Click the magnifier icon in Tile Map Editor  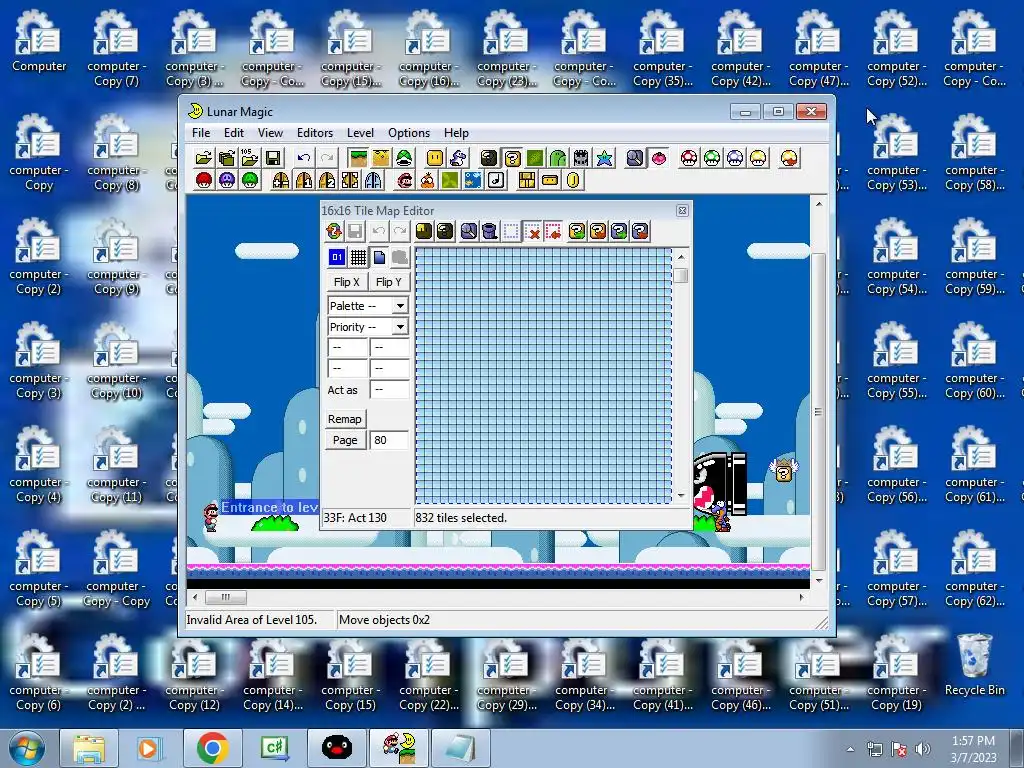468,231
